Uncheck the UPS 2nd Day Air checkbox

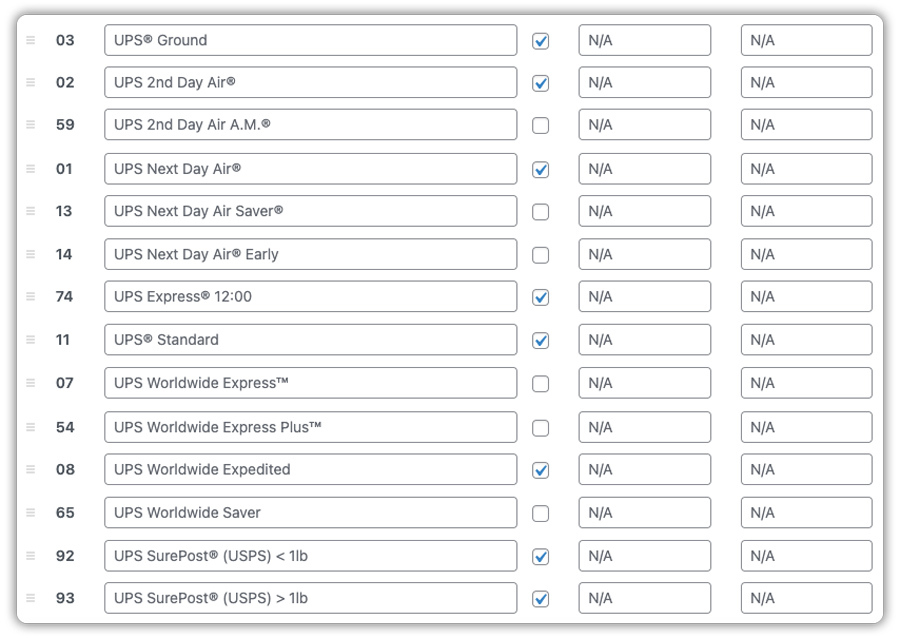click(540, 84)
